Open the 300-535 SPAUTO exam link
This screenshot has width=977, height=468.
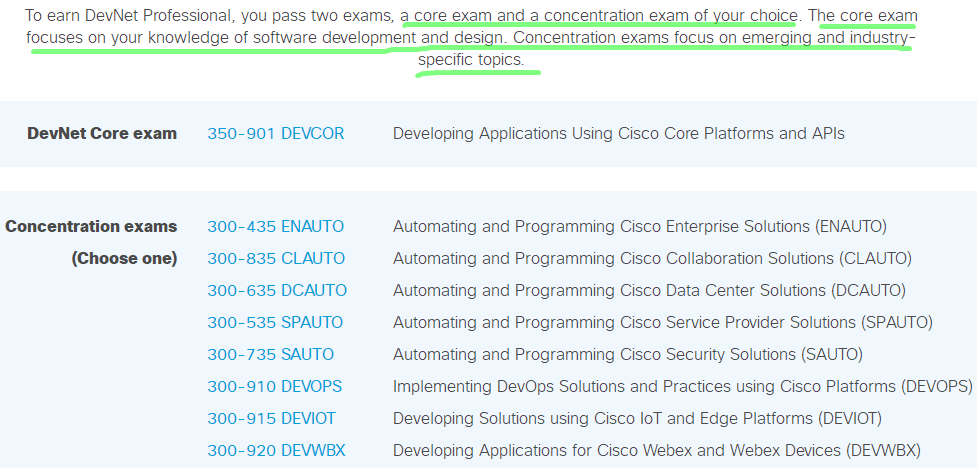275,322
